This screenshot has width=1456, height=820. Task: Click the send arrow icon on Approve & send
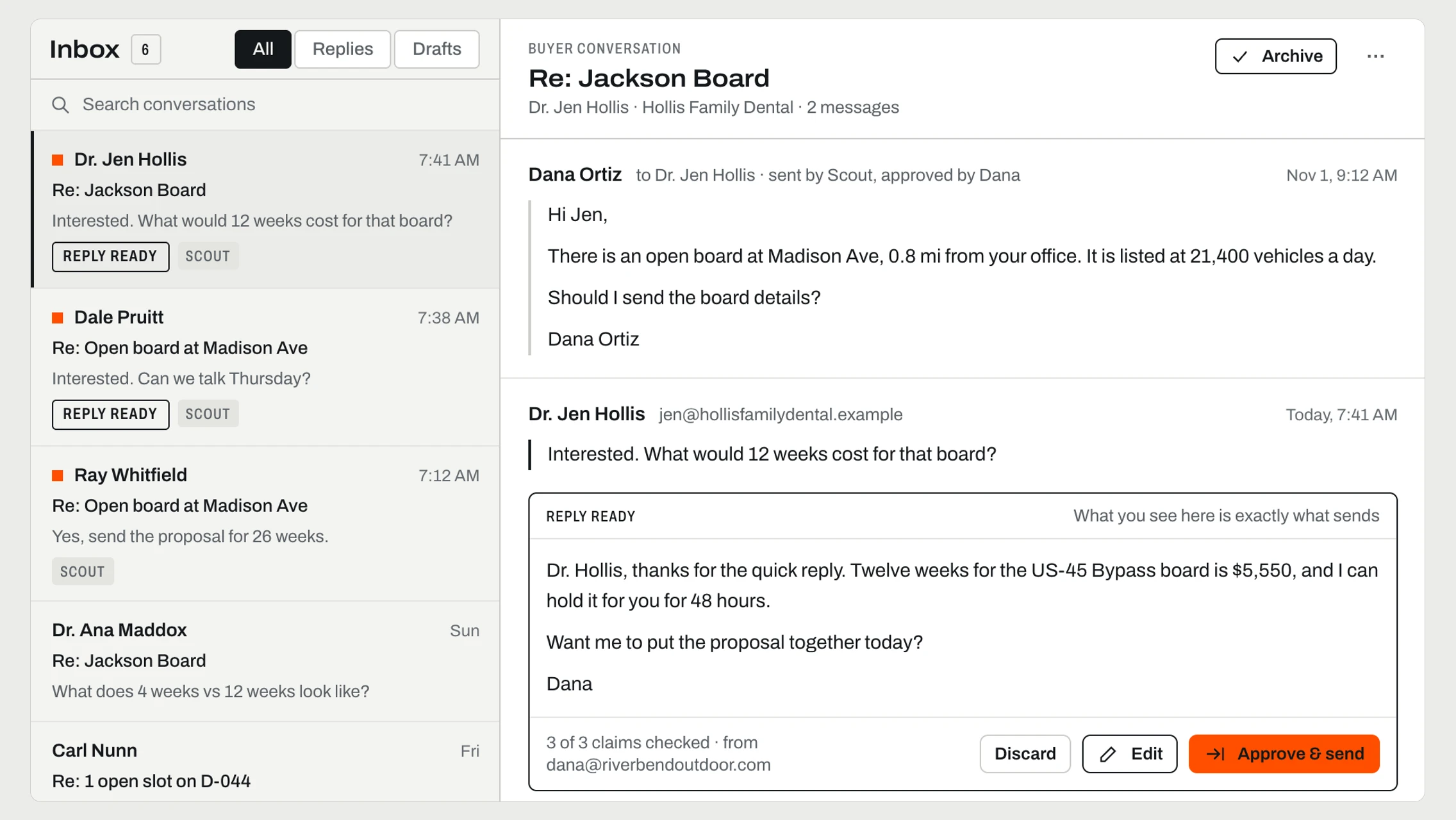(x=1216, y=754)
